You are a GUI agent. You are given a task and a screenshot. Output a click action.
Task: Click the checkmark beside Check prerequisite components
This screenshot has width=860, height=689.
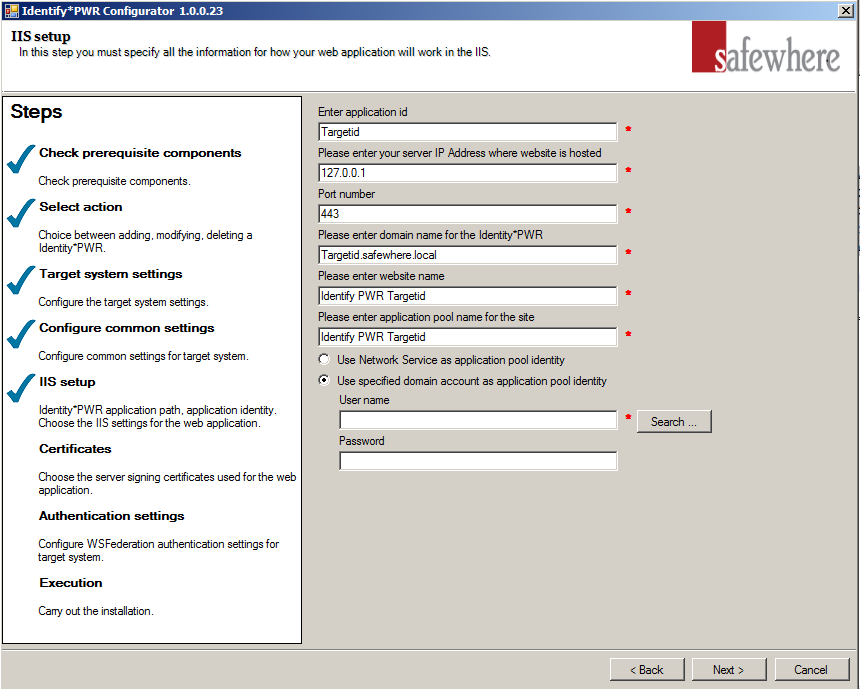coord(21,160)
